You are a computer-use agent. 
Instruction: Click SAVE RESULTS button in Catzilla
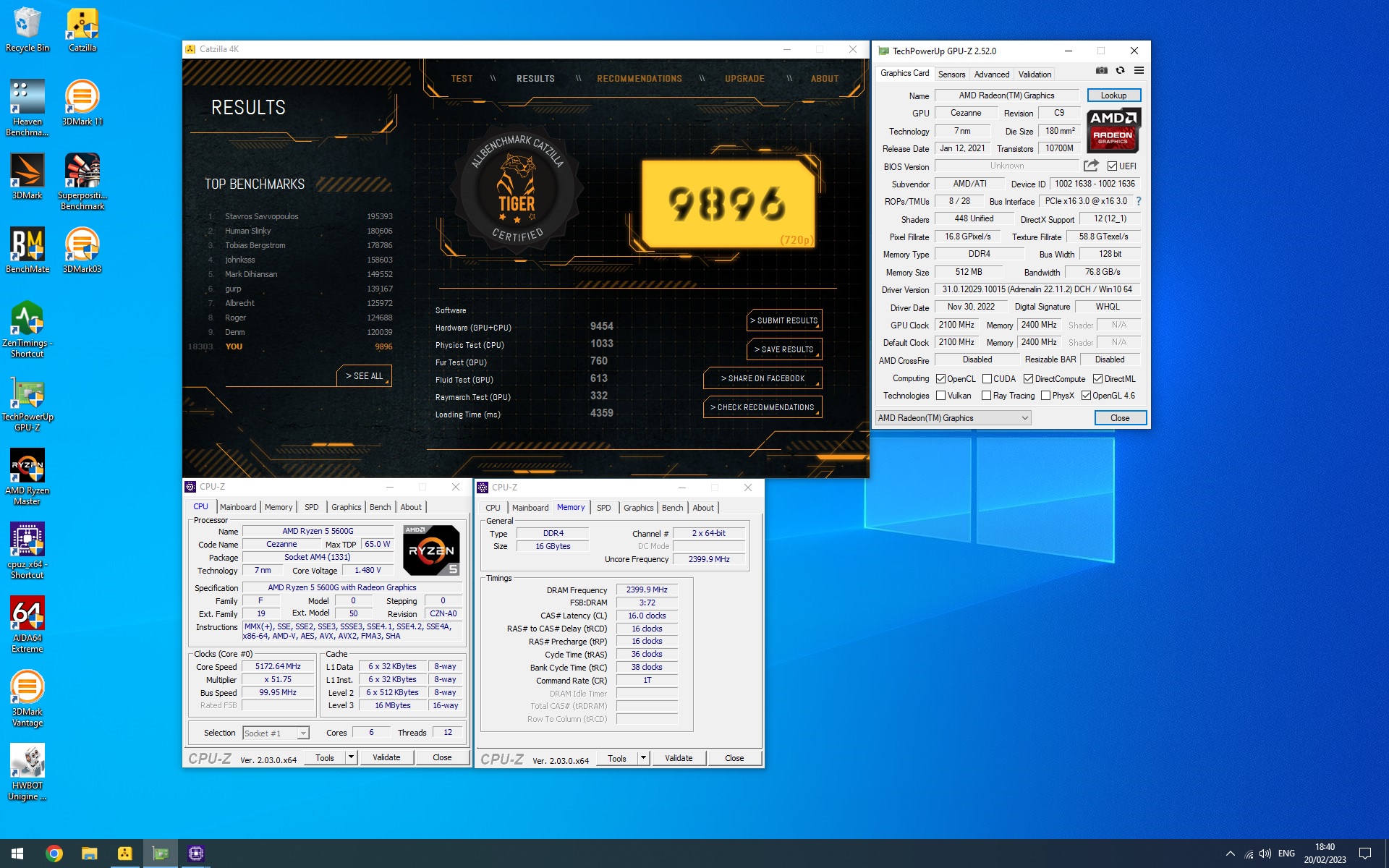pyautogui.click(x=784, y=349)
